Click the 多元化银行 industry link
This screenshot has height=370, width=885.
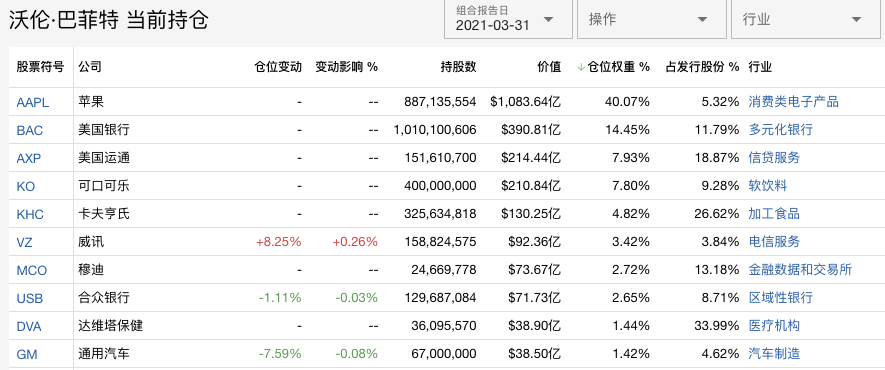(x=781, y=130)
